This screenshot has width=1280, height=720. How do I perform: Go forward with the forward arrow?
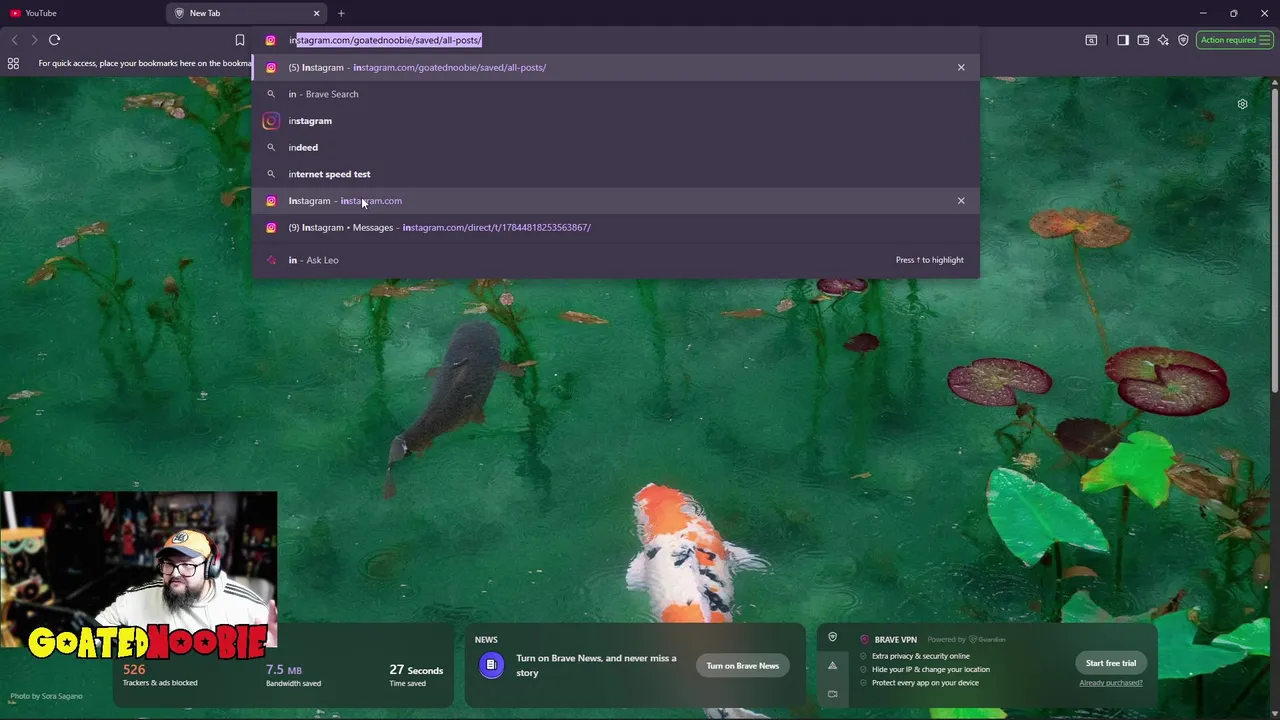[x=34, y=40]
